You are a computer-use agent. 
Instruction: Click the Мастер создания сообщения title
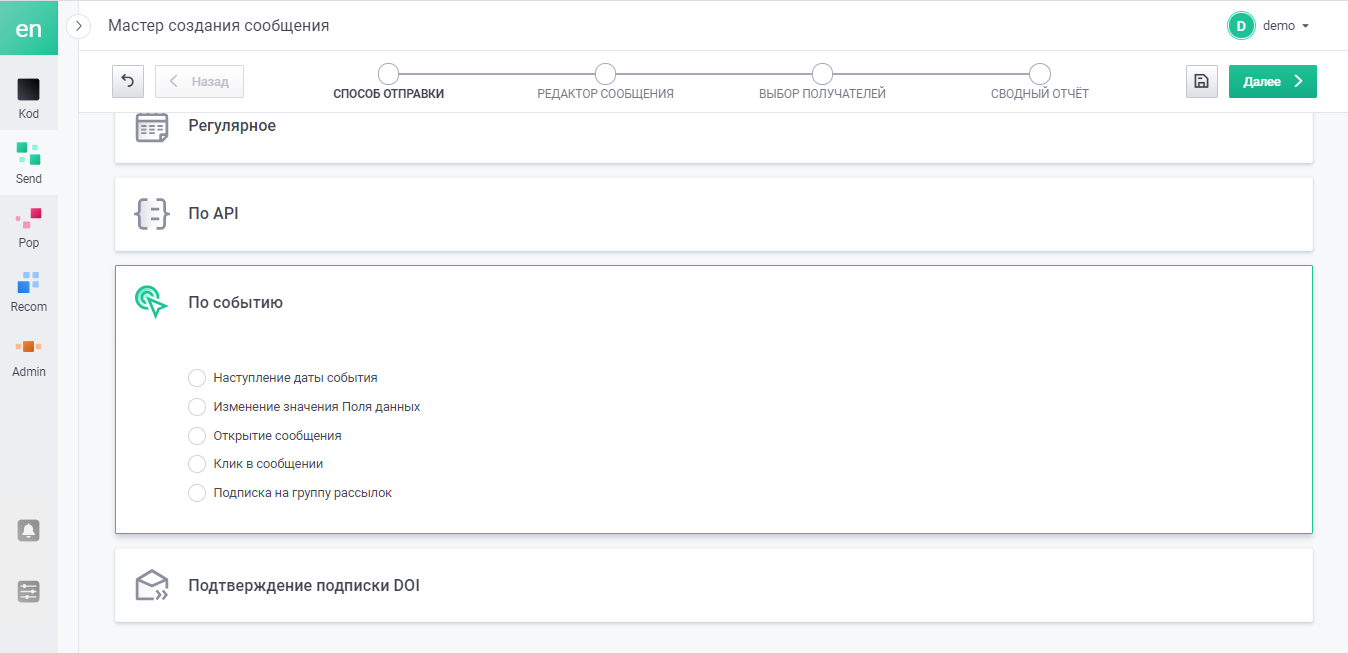(219, 26)
